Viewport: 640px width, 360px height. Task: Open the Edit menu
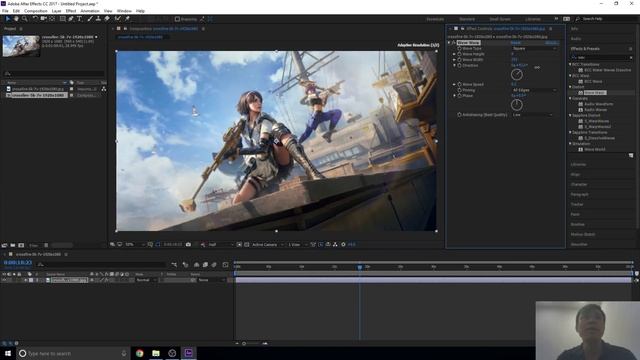[x=16, y=11]
